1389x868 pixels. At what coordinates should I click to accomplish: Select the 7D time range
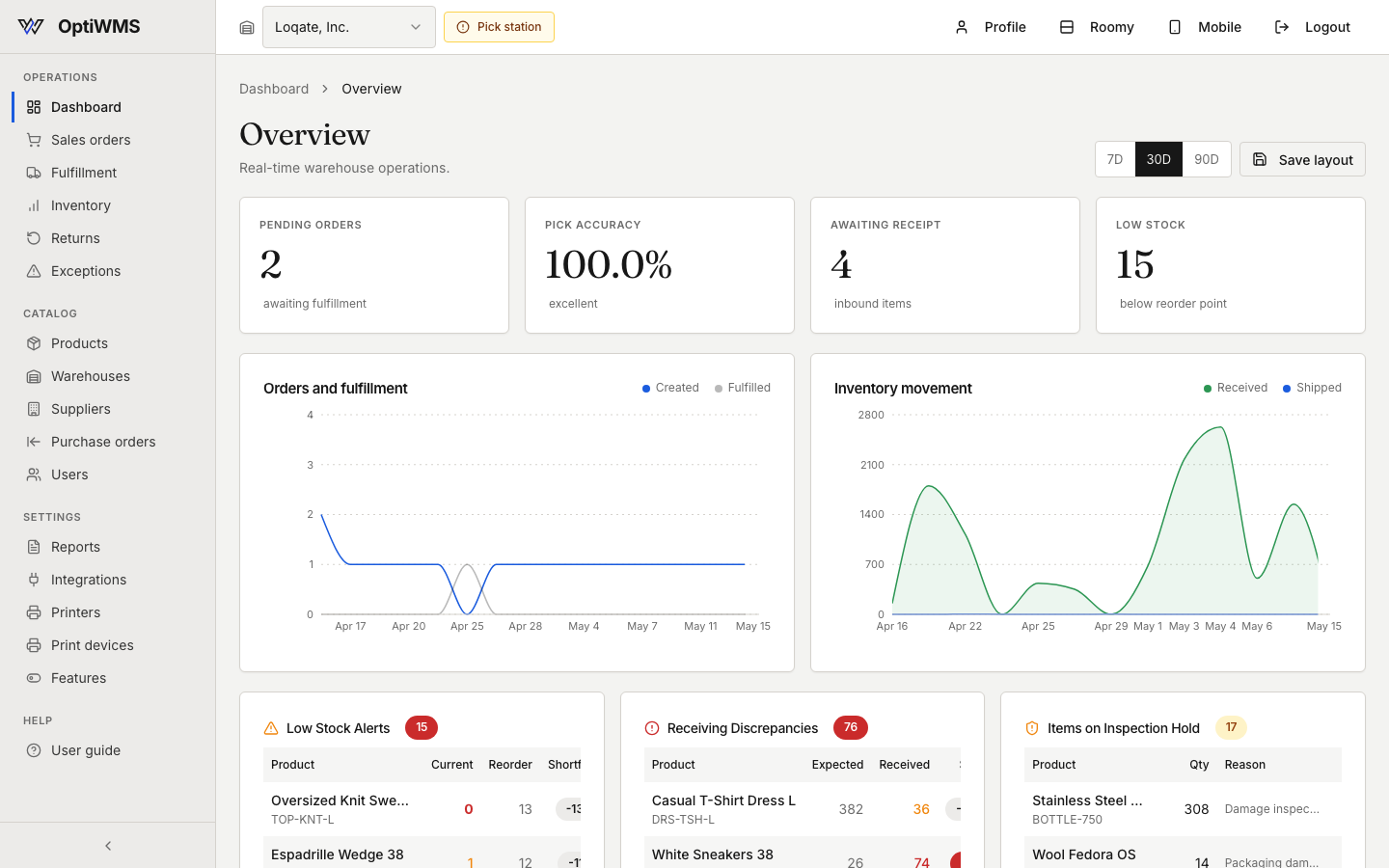click(x=1115, y=159)
